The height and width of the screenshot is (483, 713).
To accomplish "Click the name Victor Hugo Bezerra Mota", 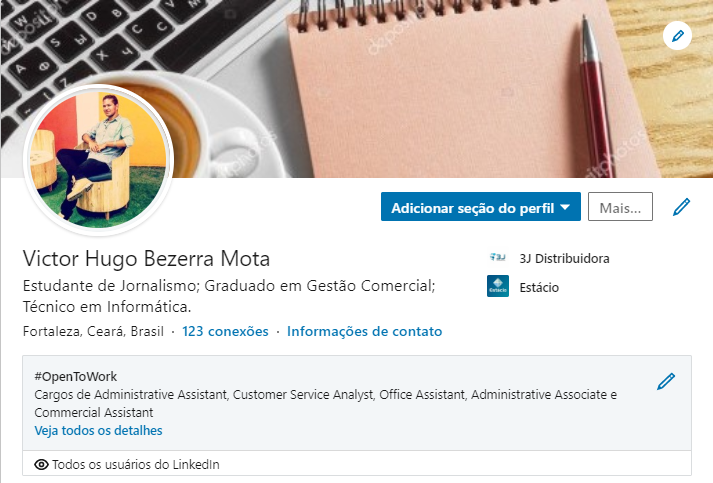I will (x=146, y=257).
